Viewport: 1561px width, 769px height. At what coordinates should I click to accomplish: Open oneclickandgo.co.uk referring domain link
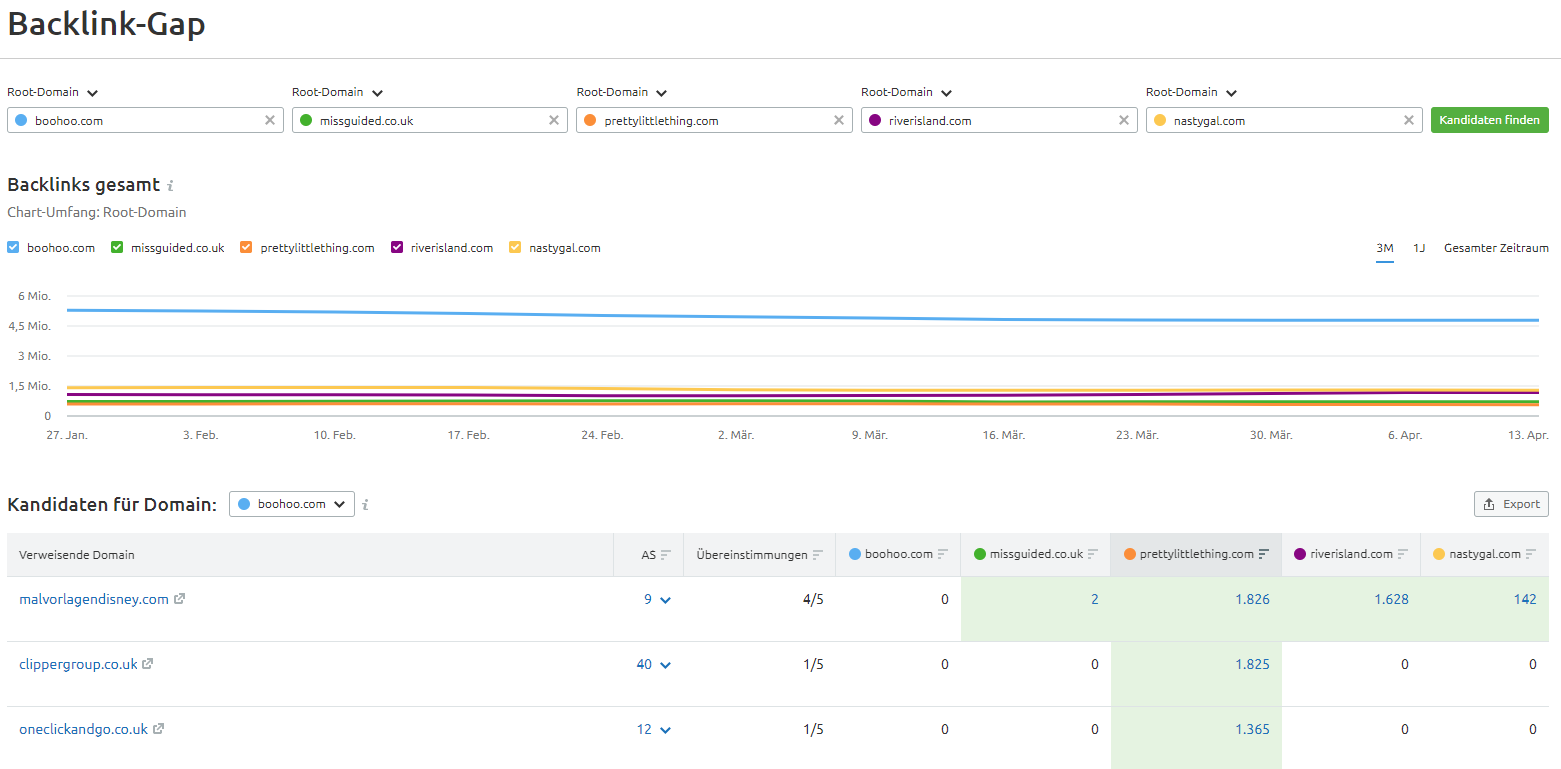[83, 729]
